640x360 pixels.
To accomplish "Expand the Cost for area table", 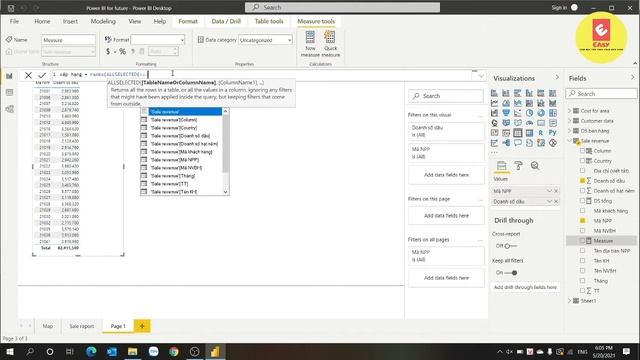I will tap(570, 111).
